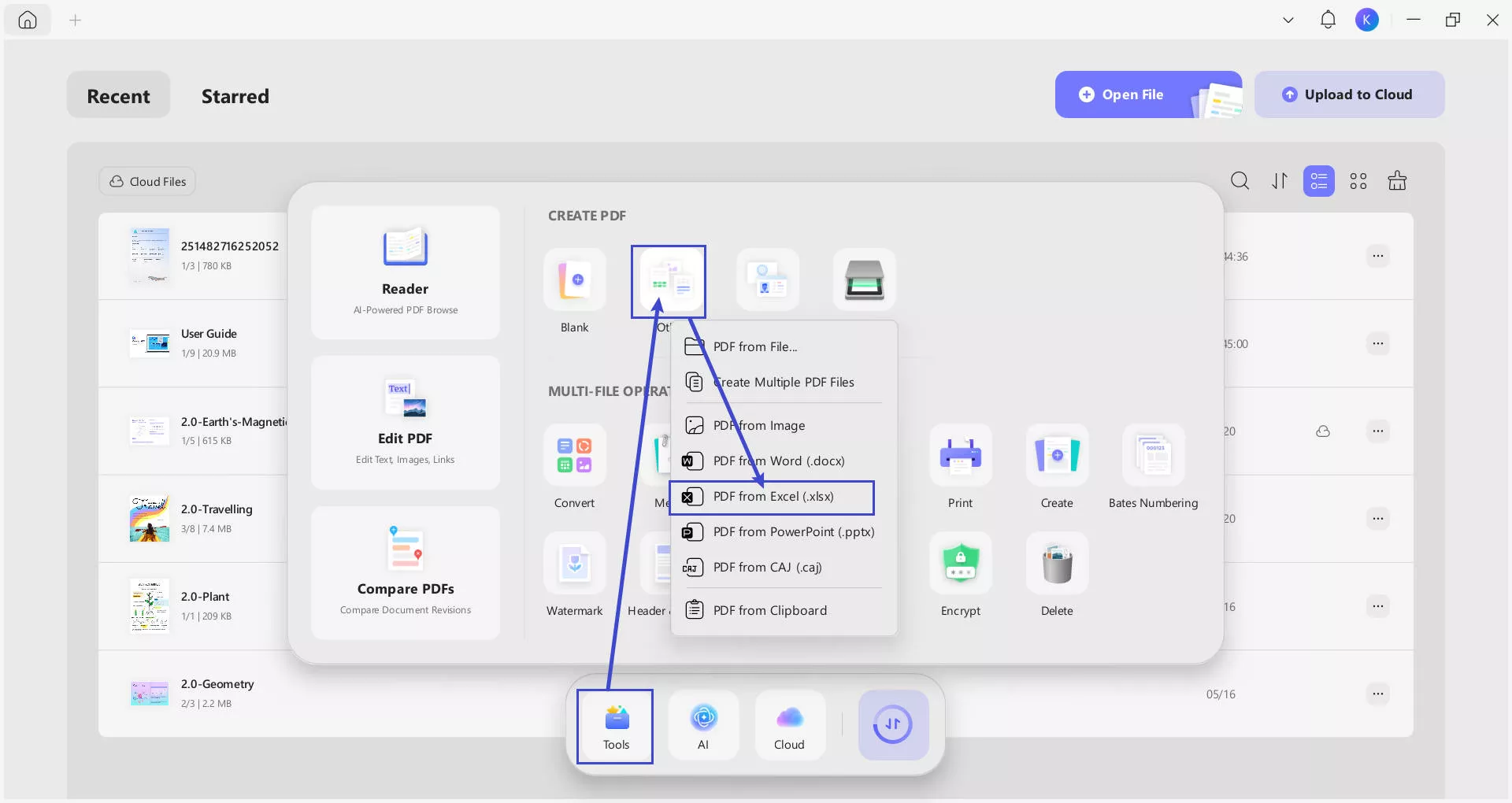Choose PDF from Excel (.xlsx)
Image resolution: width=1512 pixels, height=803 pixels.
pyautogui.click(x=773, y=497)
